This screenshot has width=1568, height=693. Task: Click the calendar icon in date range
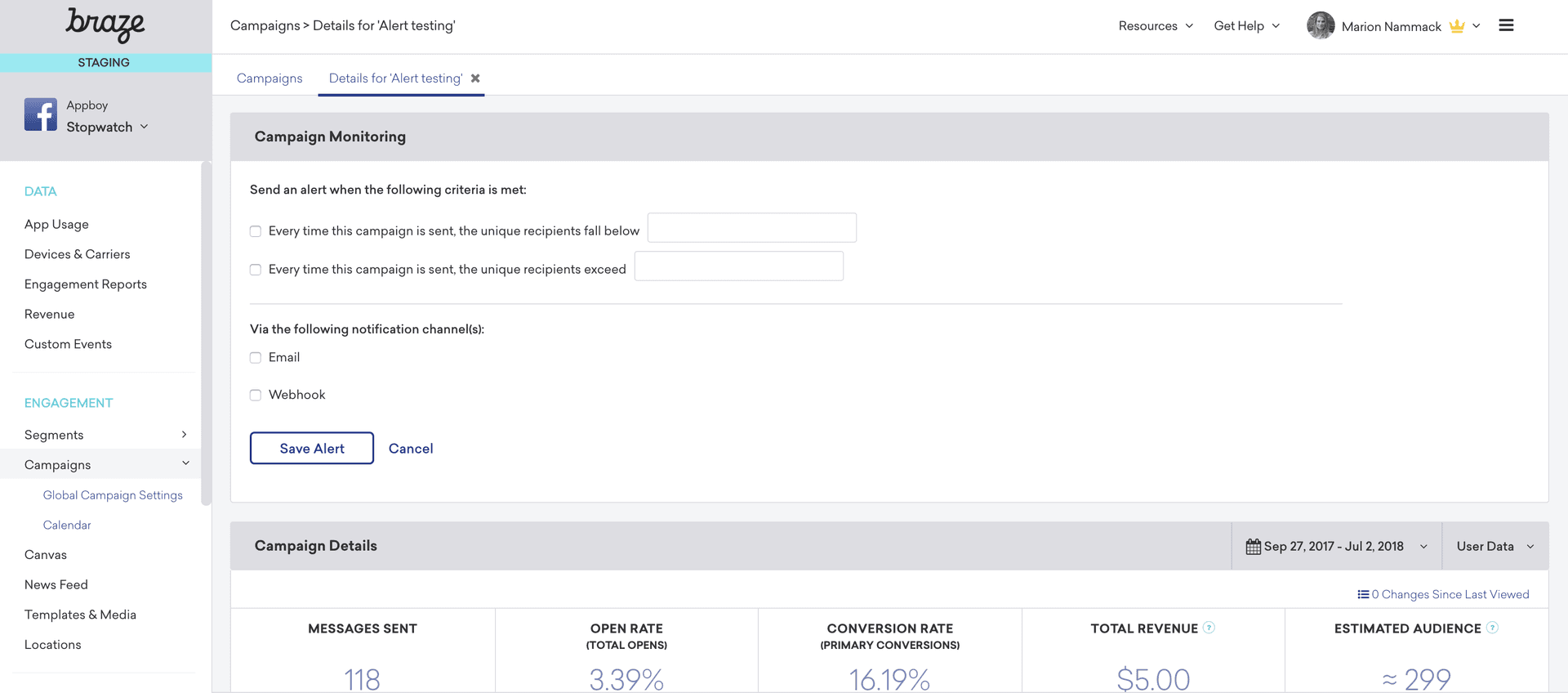coord(1253,547)
